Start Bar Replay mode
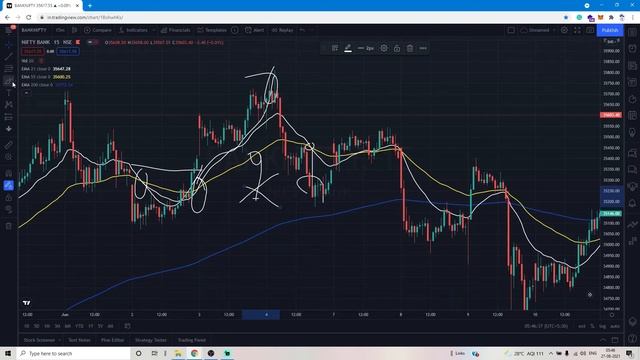640x360 pixels. tap(282, 30)
